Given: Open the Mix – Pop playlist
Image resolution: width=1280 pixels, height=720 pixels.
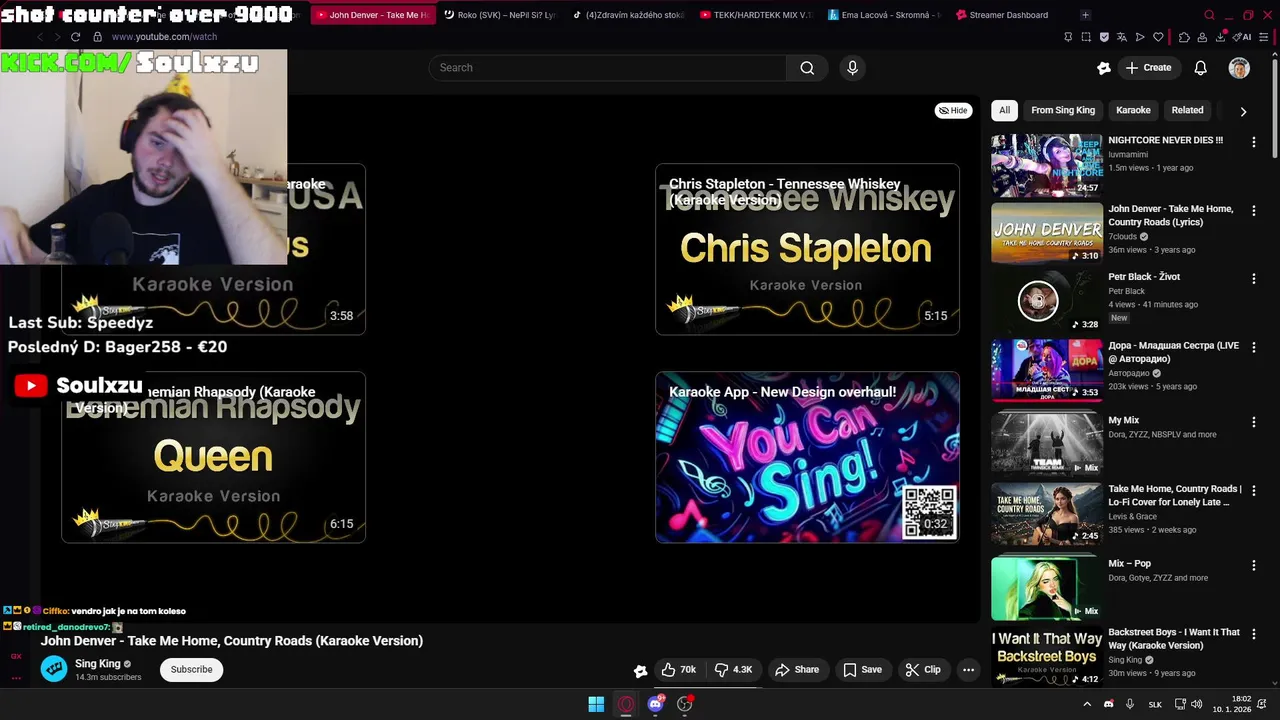Looking at the screenshot, I should click(1047, 588).
